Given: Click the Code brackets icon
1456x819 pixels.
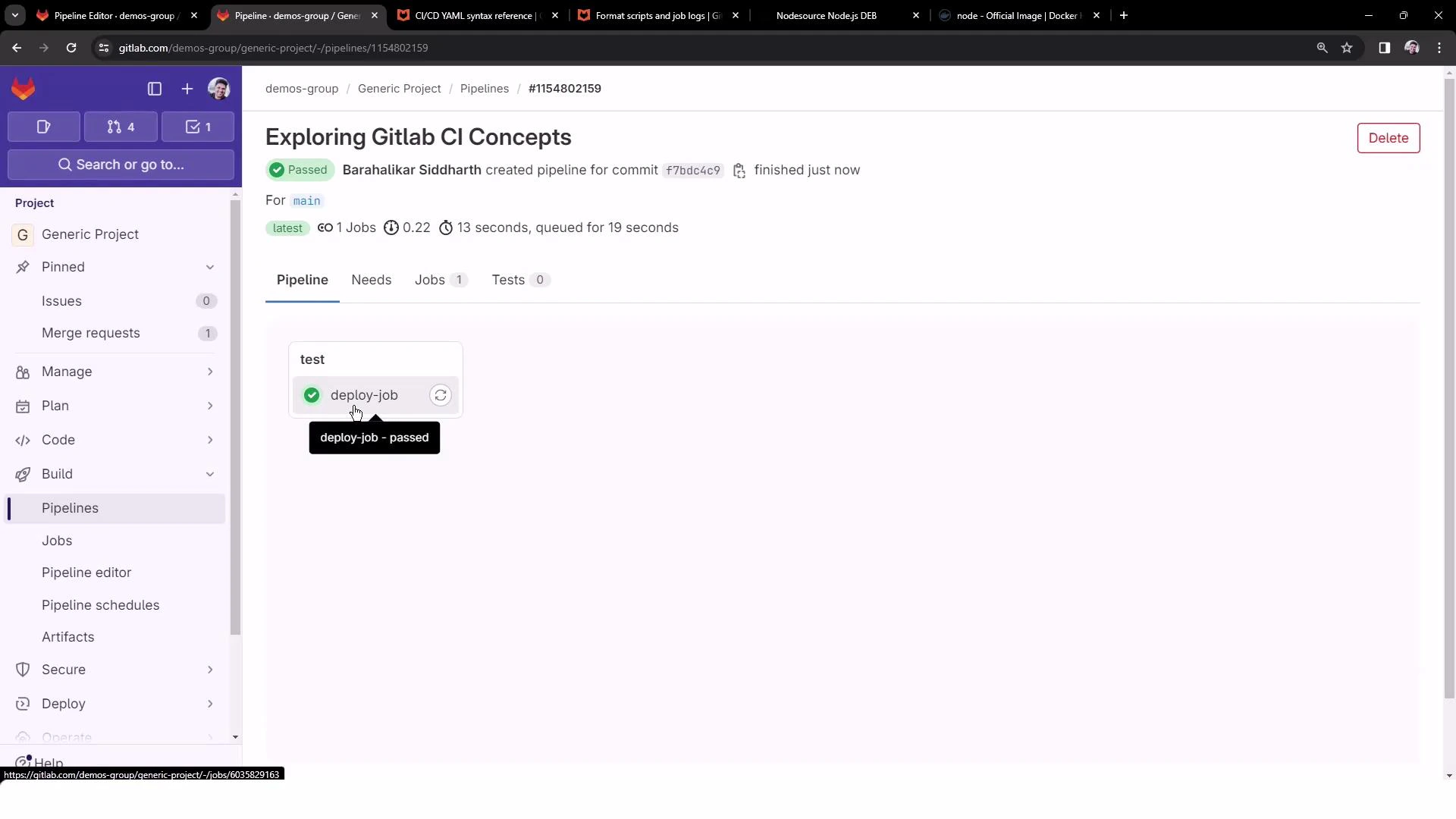Looking at the screenshot, I should point(23,440).
